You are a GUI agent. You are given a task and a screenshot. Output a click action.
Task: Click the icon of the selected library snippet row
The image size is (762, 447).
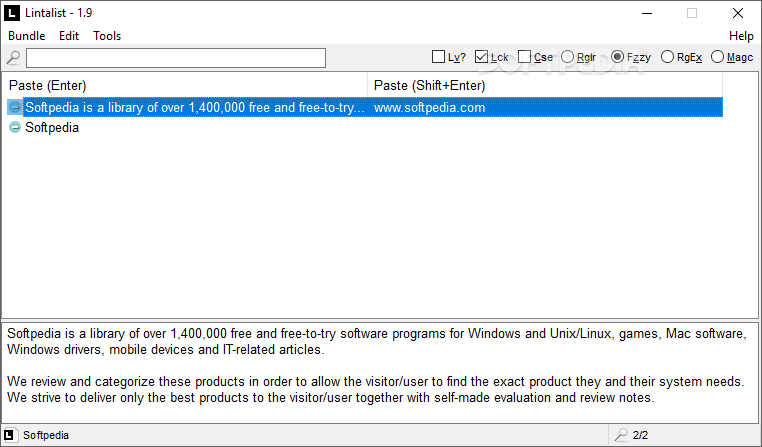(x=15, y=107)
